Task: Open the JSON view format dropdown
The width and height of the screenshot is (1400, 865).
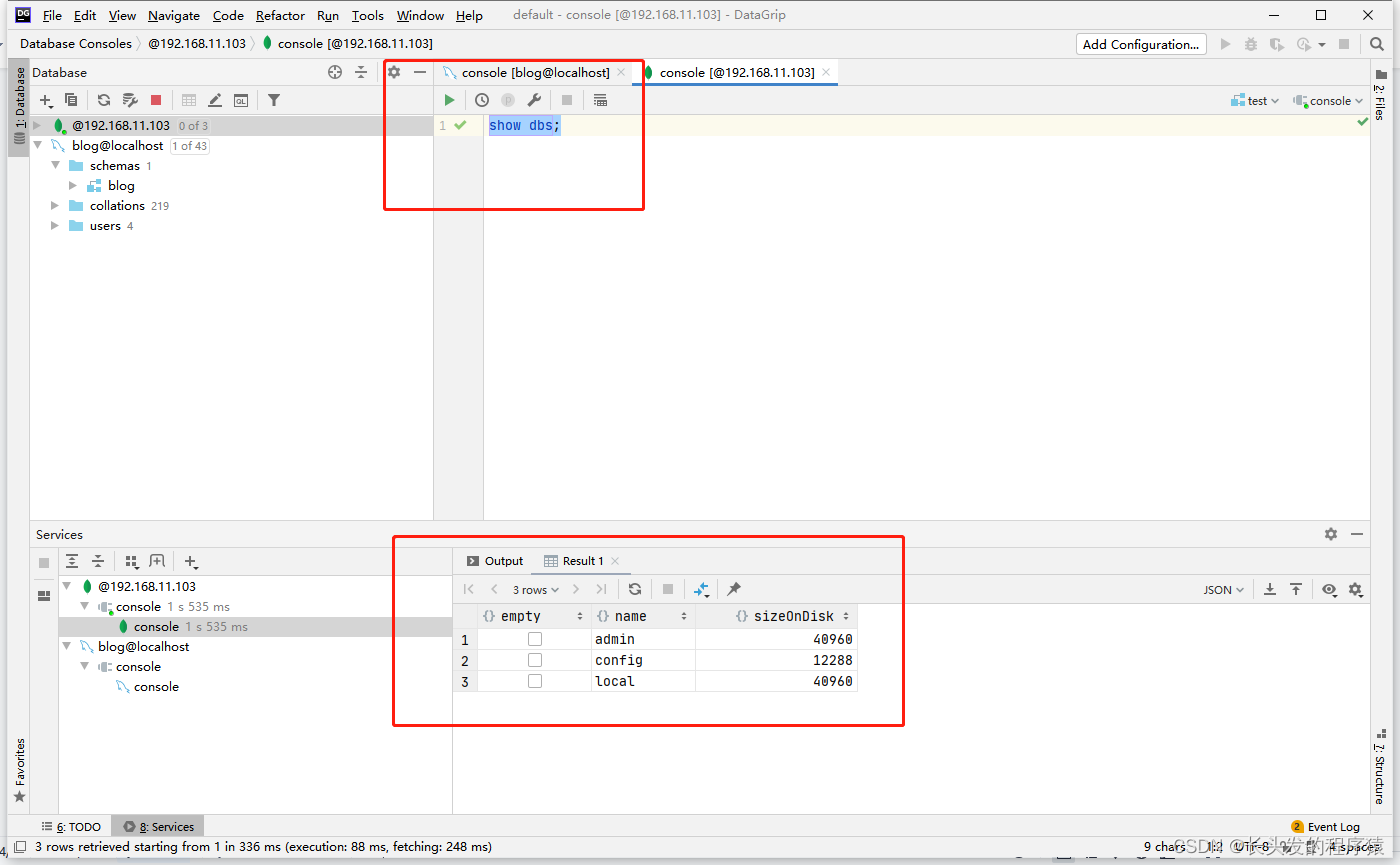Action: [1222, 589]
